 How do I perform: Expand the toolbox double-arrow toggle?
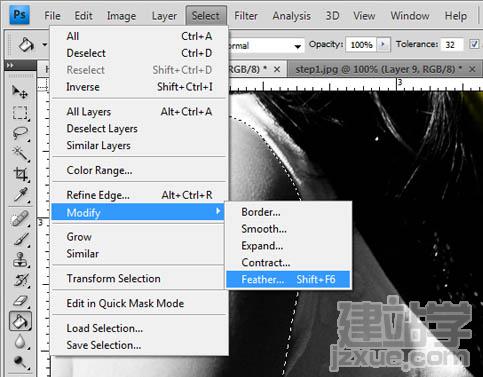click(x=10, y=65)
